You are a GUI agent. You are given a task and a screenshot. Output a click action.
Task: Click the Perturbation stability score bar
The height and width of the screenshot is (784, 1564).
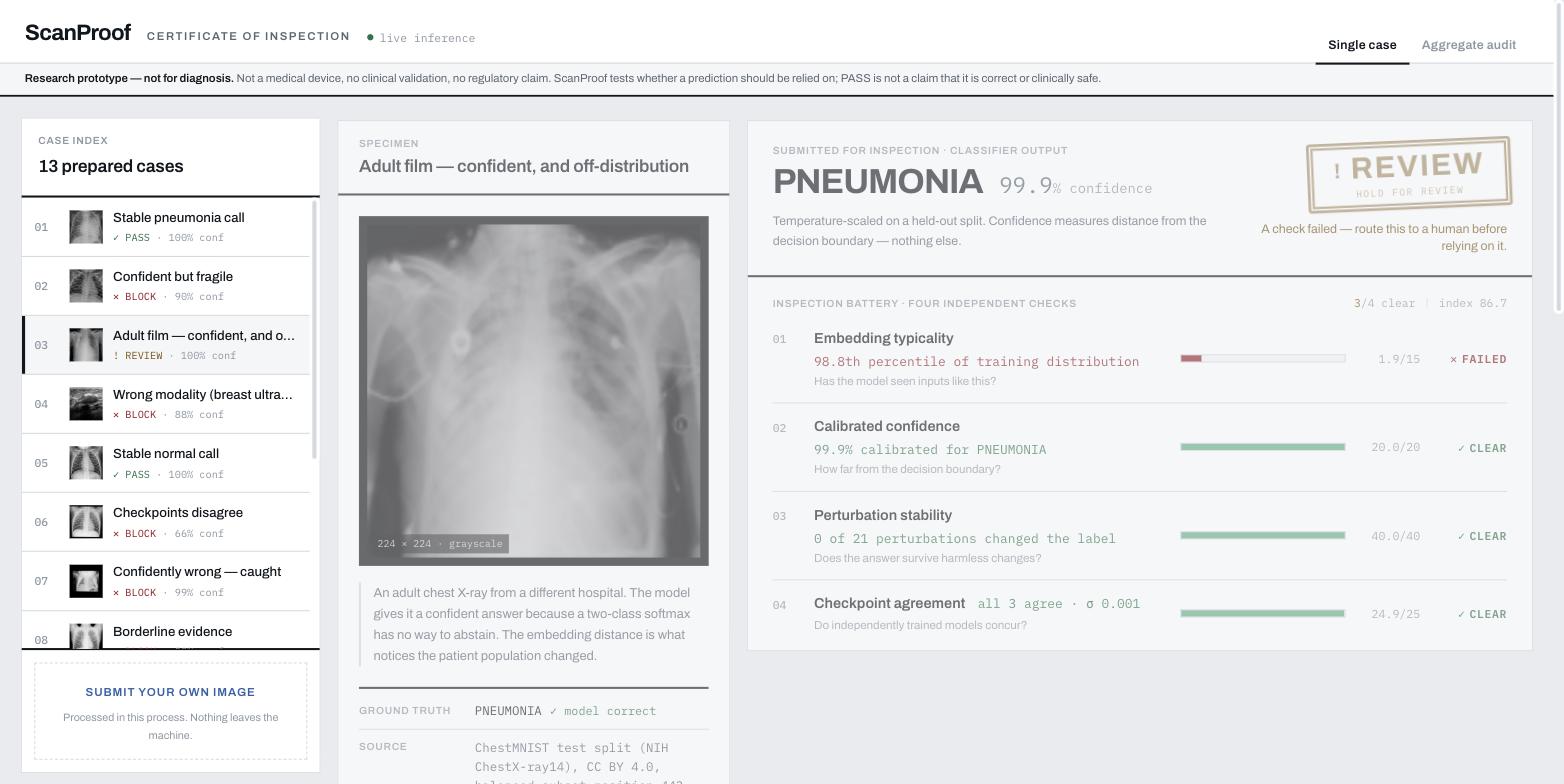[1263, 535]
